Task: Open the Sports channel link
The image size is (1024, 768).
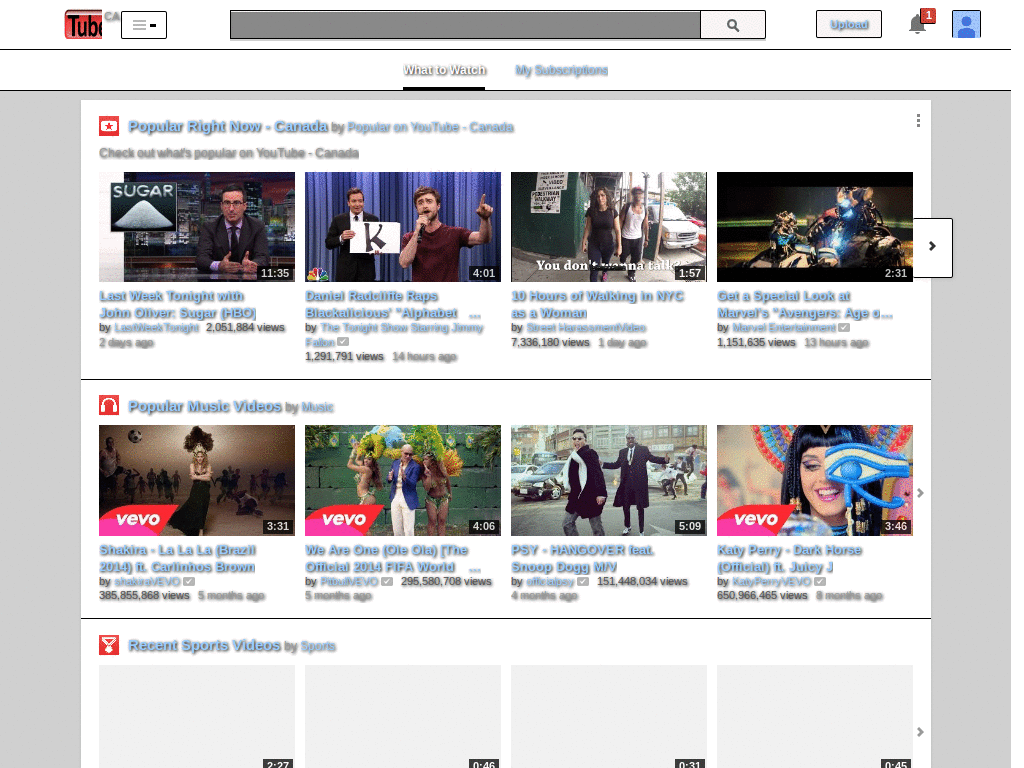Action: point(318,647)
